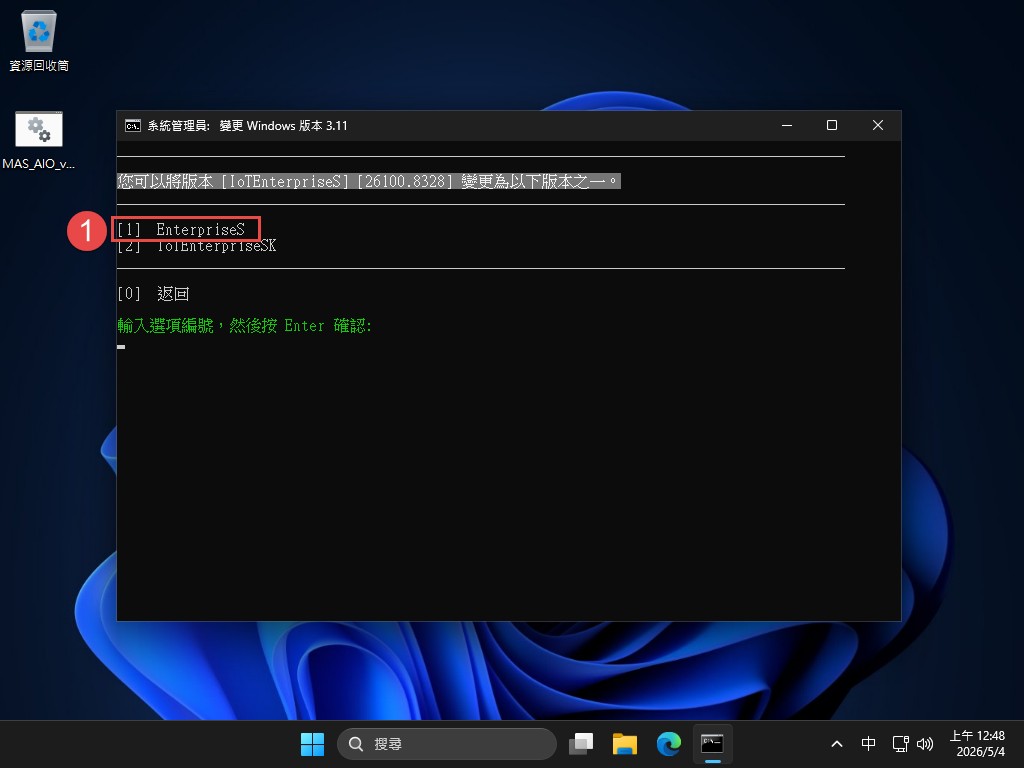
Task: Open the Recycle Bin desktop icon
Action: click(39, 40)
